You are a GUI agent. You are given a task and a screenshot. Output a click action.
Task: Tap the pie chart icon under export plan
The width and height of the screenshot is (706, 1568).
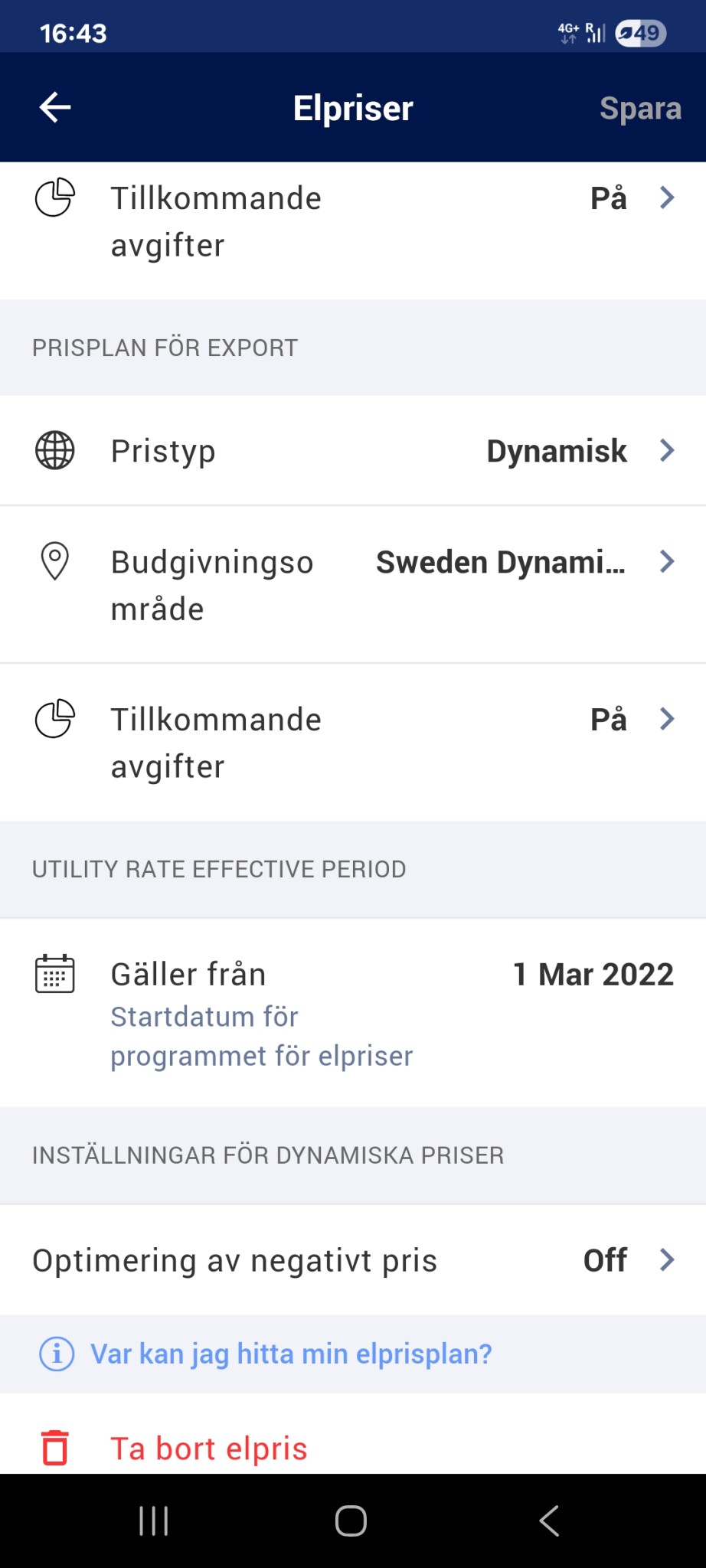[x=55, y=719]
